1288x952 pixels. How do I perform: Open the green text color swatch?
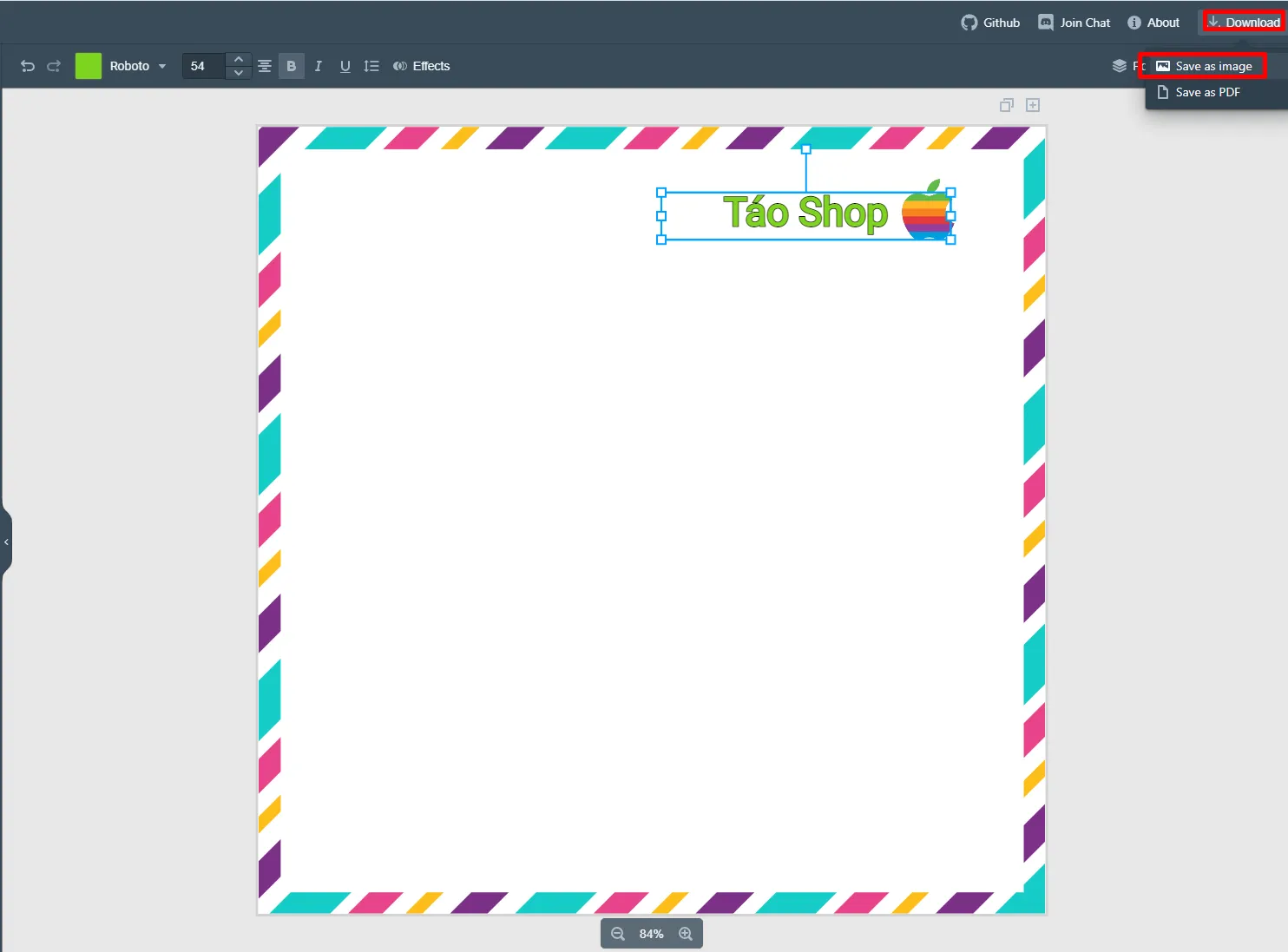[89, 66]
